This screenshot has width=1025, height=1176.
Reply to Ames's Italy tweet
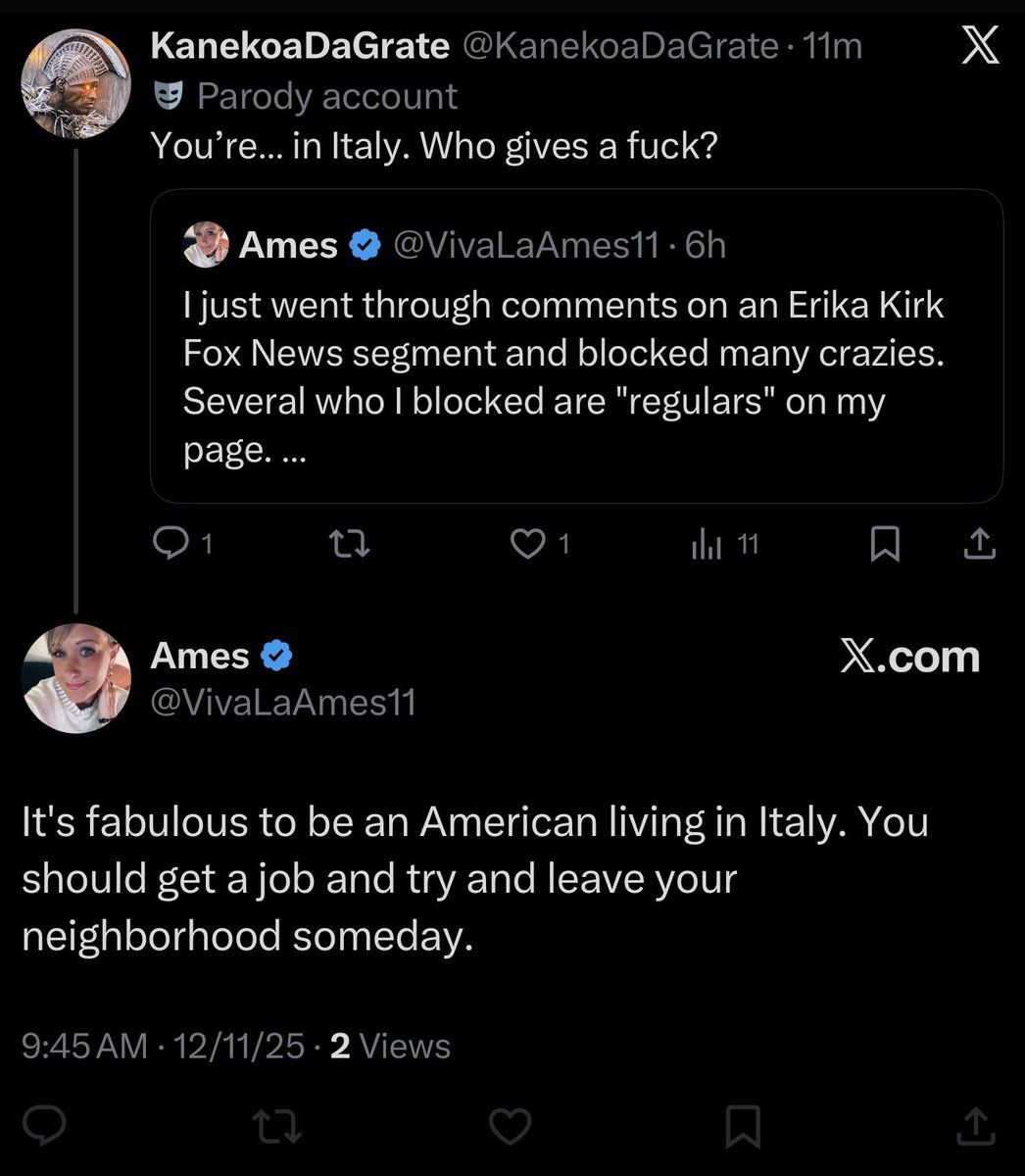pyautogui.click(x=44, y=1124)
